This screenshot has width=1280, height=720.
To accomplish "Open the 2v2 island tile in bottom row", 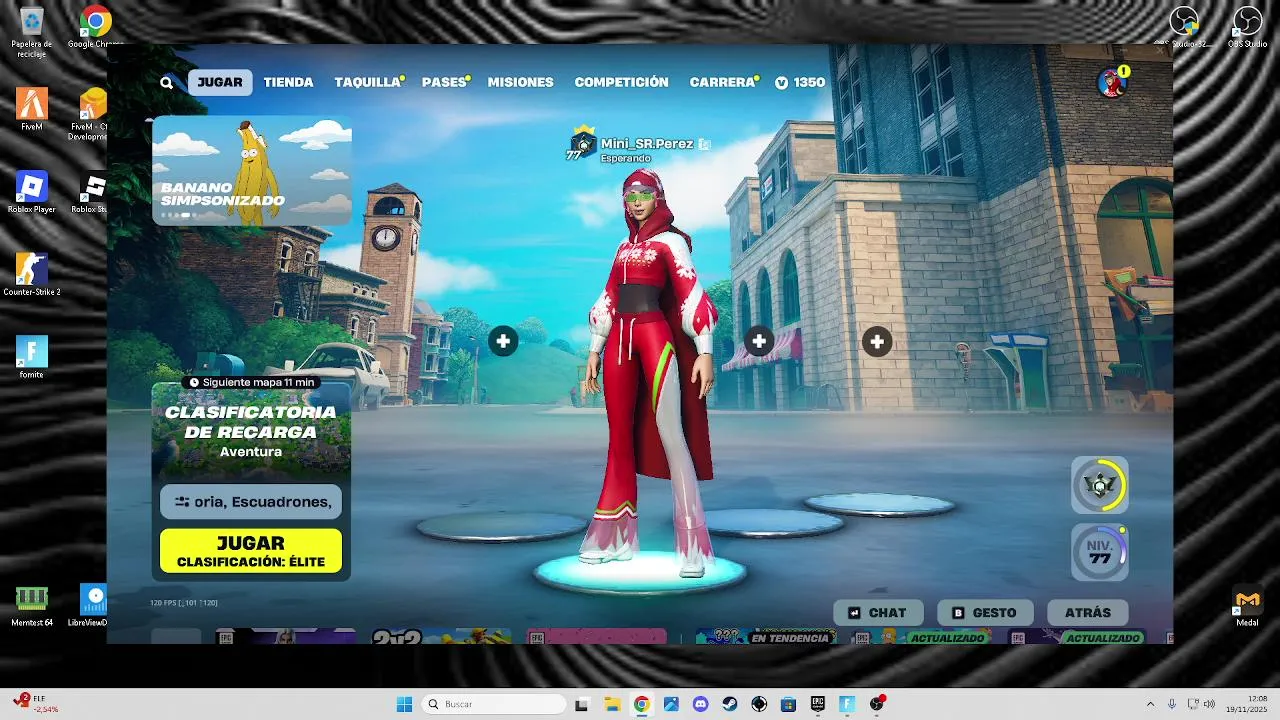I will pyautogui.click(x=441, y=637).
